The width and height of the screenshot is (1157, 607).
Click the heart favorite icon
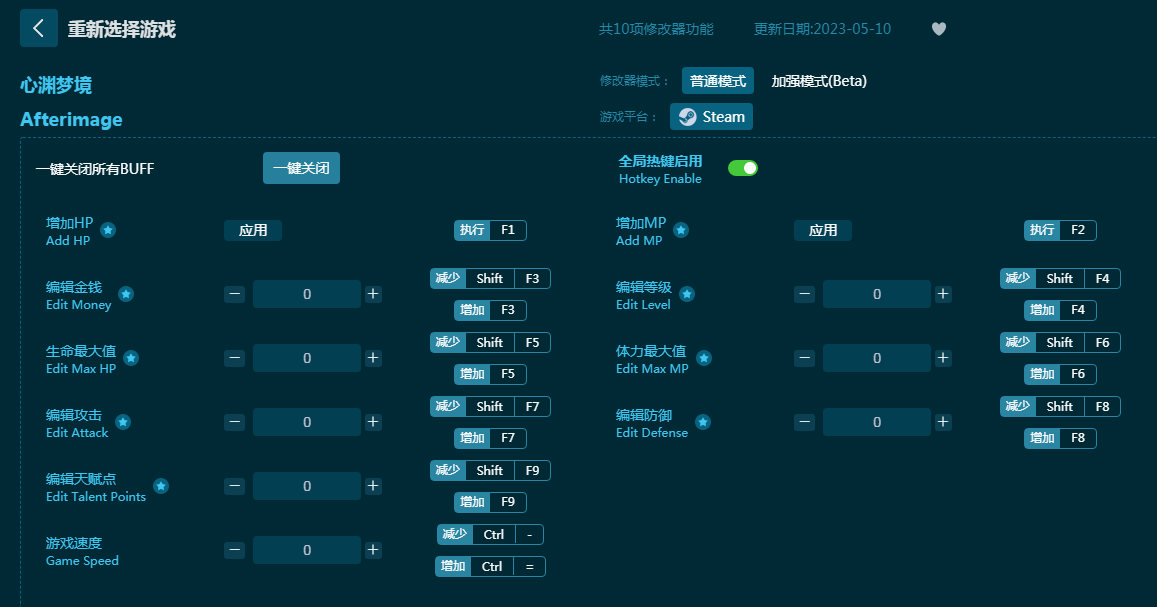point(938,29)
